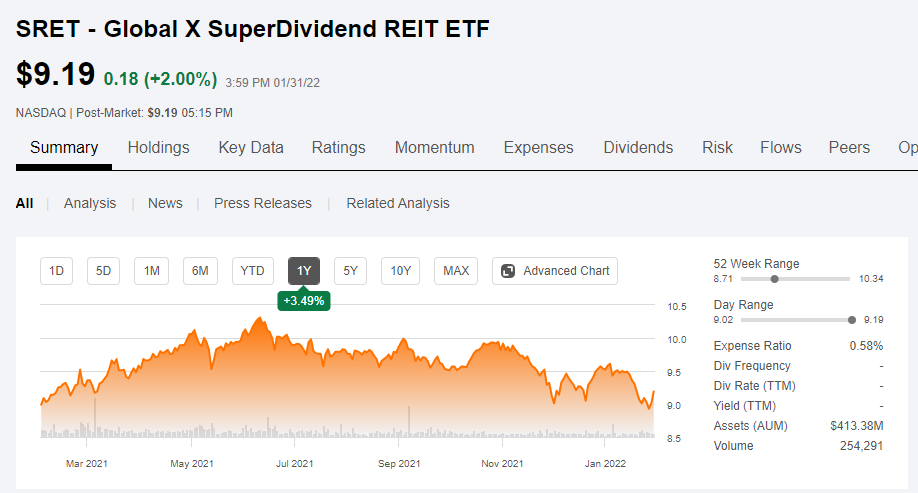918x493 pixels.
Task: Click the 10.34 52-week high value
Action: click(x=871, y=279)
